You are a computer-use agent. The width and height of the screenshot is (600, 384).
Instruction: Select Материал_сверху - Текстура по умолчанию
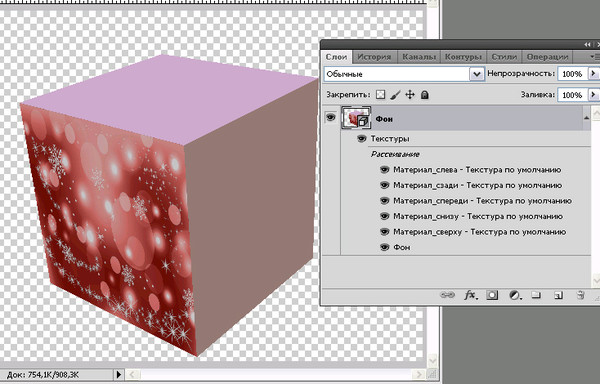pyautogui.click(x=479, y=232)
